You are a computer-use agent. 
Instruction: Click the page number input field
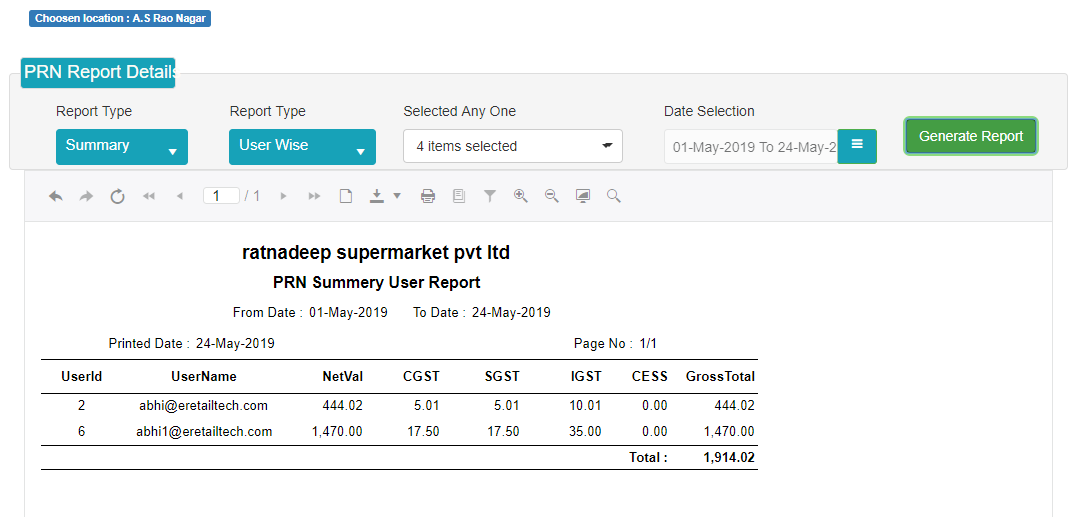pos(221,196)
